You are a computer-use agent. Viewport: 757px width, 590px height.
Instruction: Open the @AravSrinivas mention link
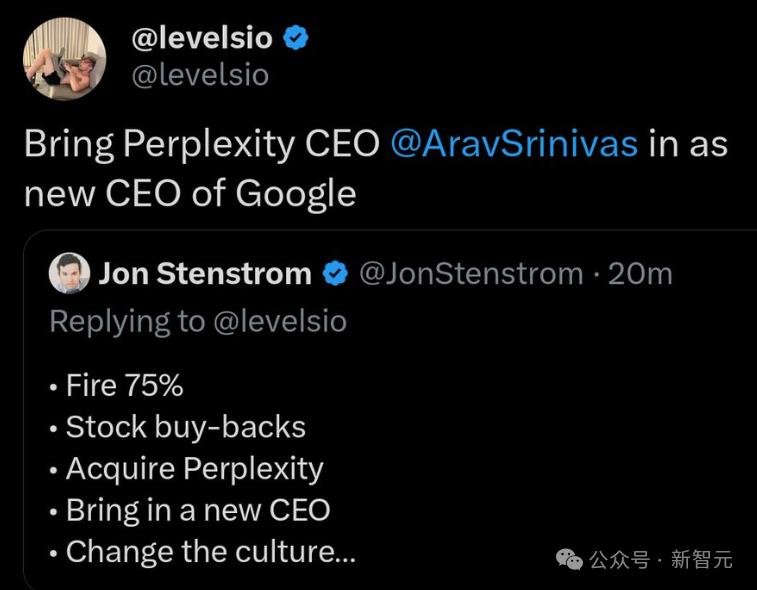514,143
